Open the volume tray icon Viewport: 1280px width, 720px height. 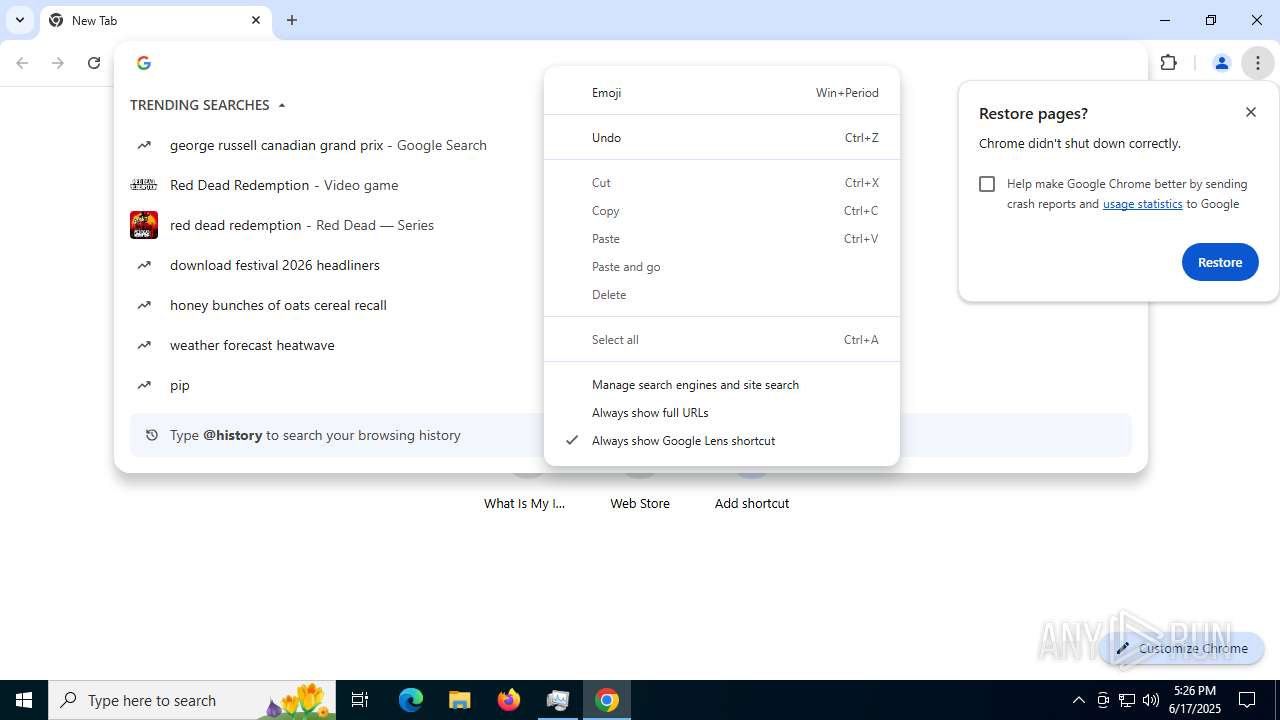(1151, 700)
